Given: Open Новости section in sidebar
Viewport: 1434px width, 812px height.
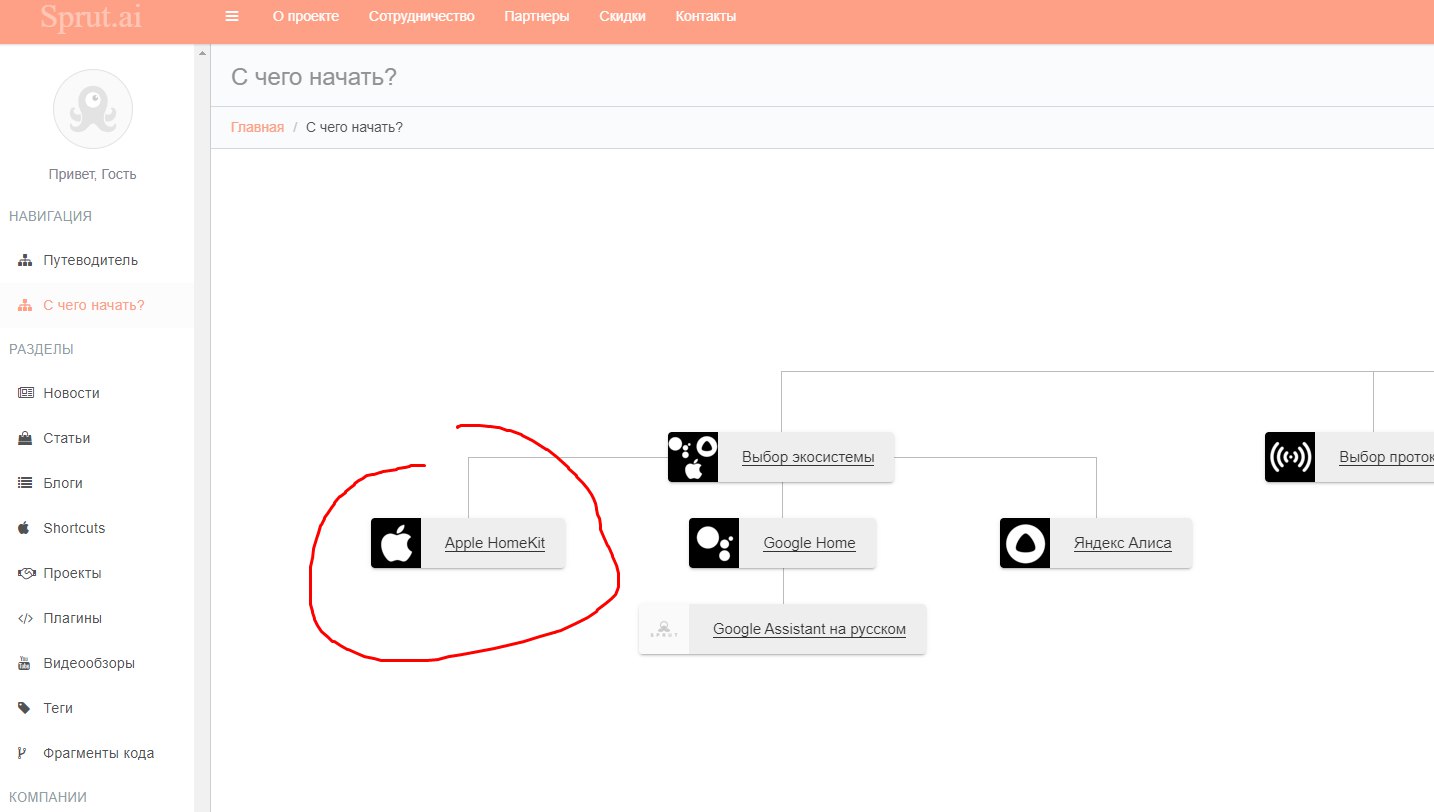Looking at the screenshot, I should coord(97,393).
